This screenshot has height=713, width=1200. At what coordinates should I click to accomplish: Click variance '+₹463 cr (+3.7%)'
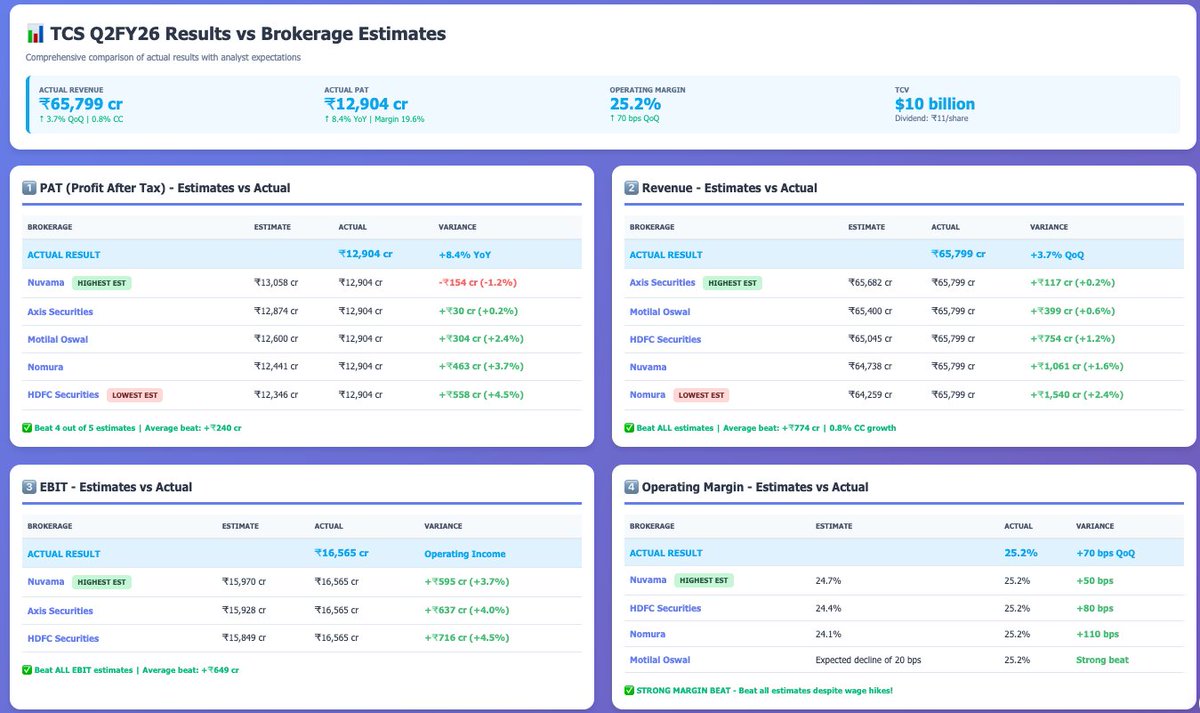[480, 367]
